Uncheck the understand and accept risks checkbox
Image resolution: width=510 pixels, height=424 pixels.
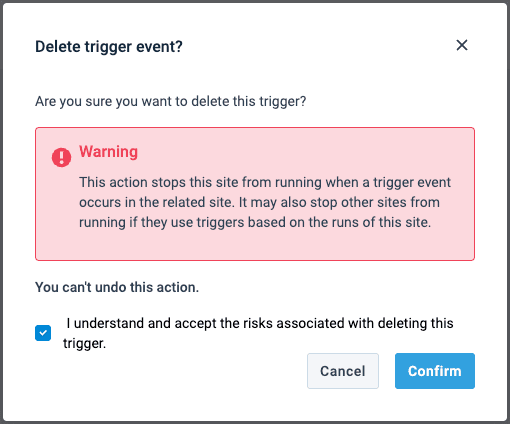pyautogui.click(x=43, y=333)
